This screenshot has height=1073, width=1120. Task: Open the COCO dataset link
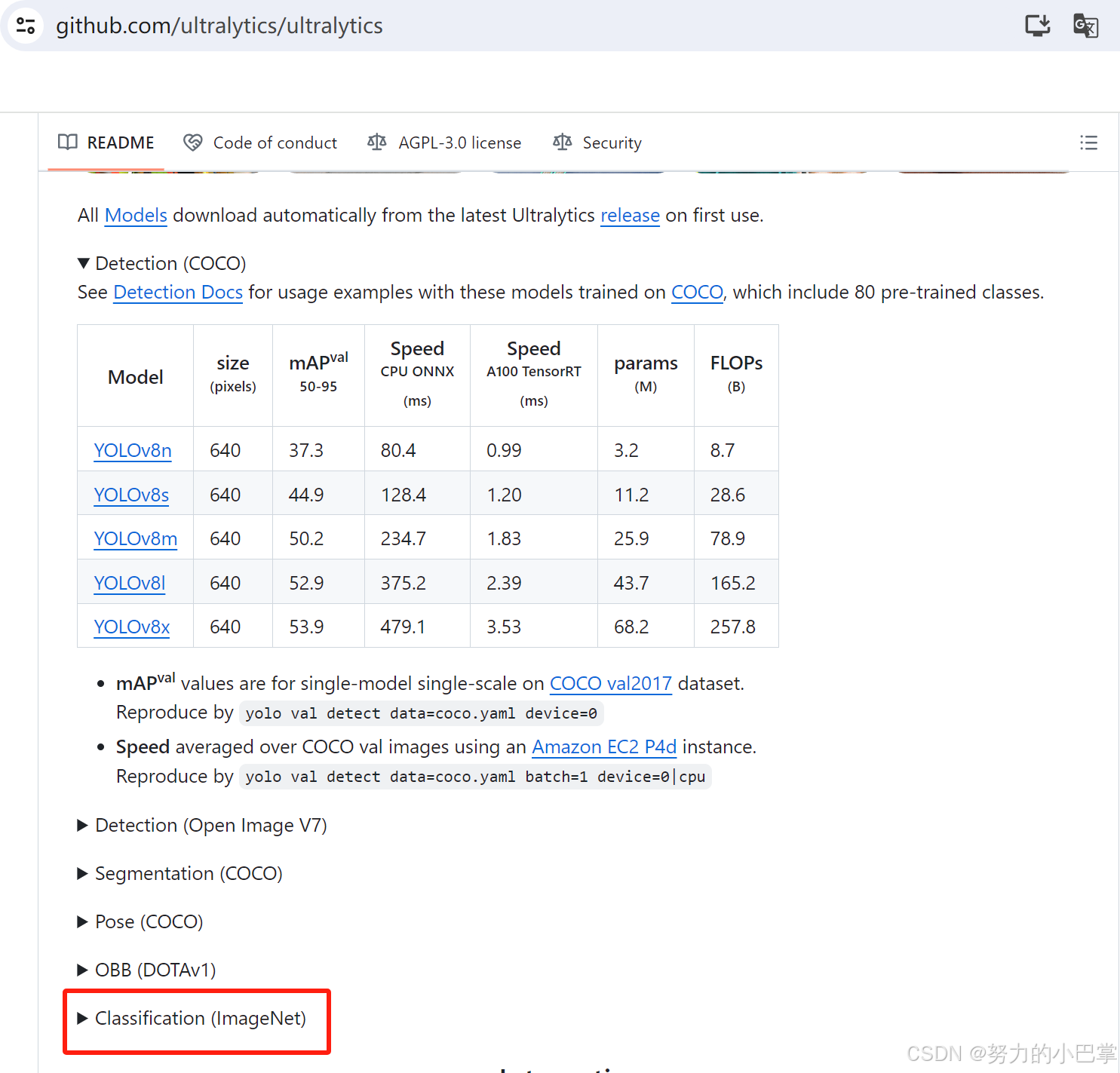(697, 293)
